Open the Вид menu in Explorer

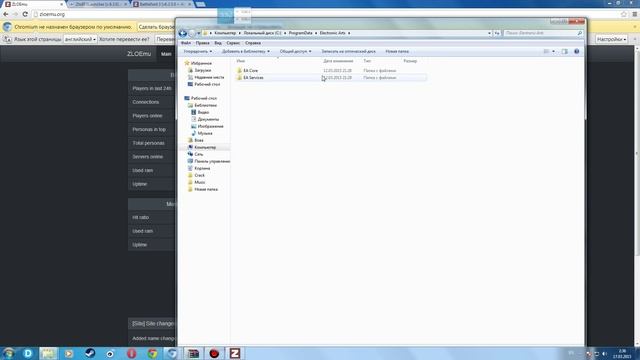click(x=218, y=43)
